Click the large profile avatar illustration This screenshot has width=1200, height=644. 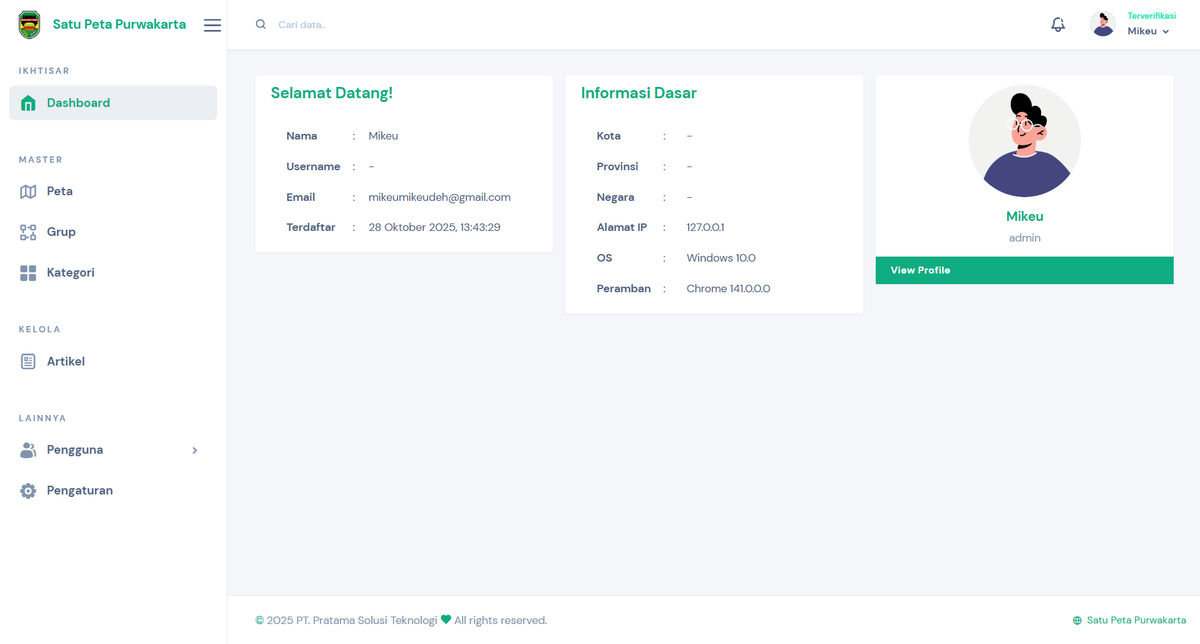click(1024, 141)
